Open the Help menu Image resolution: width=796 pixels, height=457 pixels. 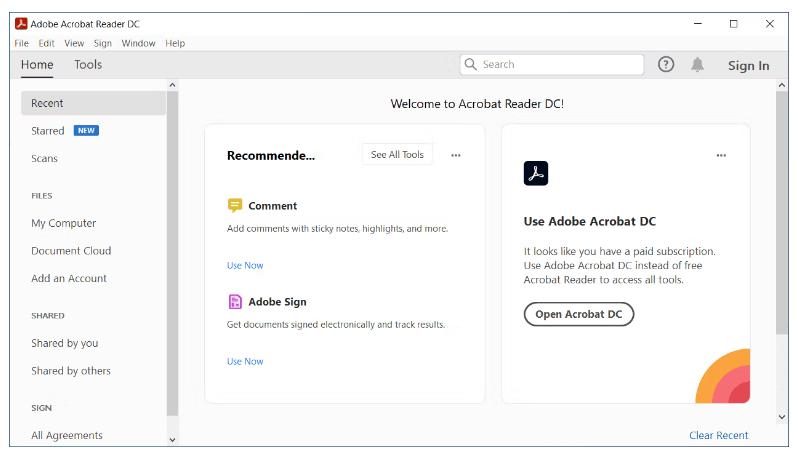(x=175, y=43)
